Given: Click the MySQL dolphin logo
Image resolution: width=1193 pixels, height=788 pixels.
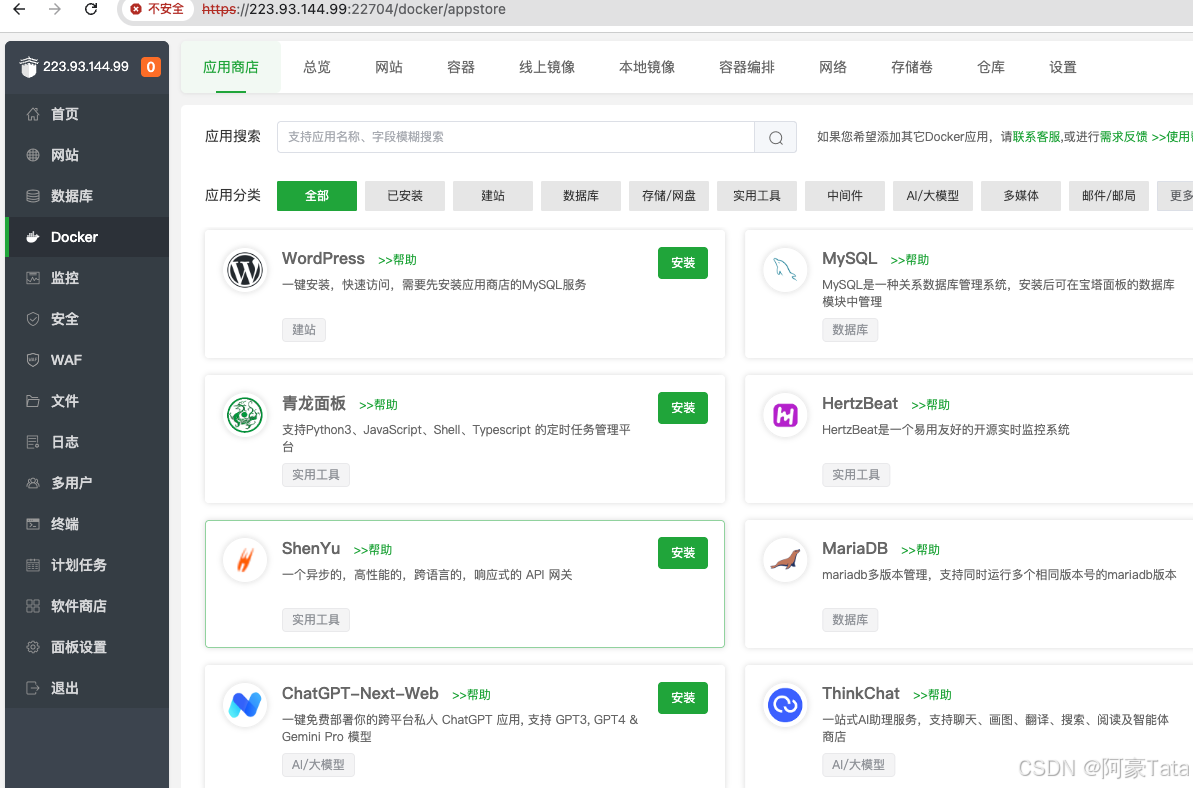Looking at the screenshot, I should coord(785,270).
